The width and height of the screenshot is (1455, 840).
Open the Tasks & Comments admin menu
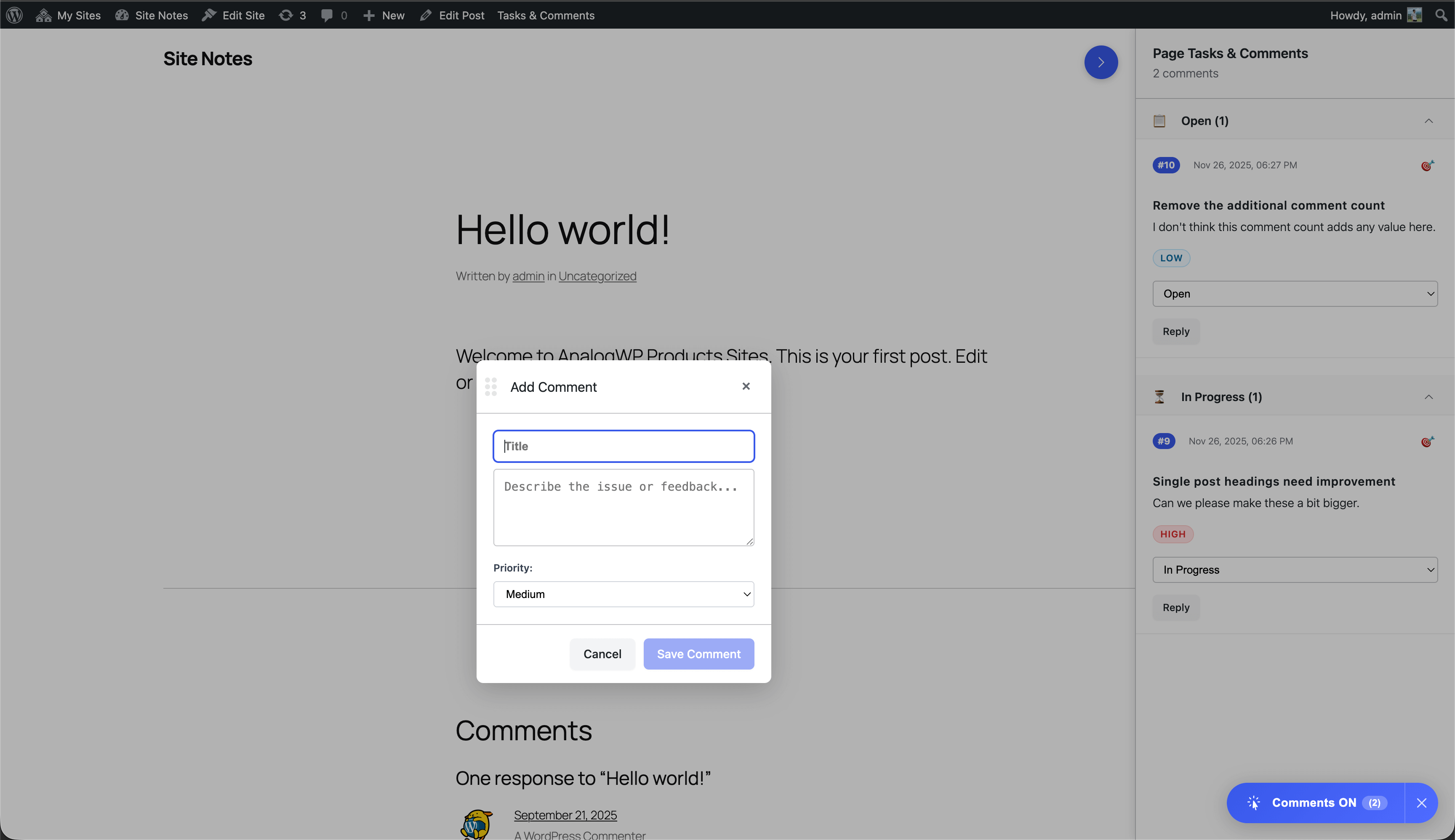545,15
